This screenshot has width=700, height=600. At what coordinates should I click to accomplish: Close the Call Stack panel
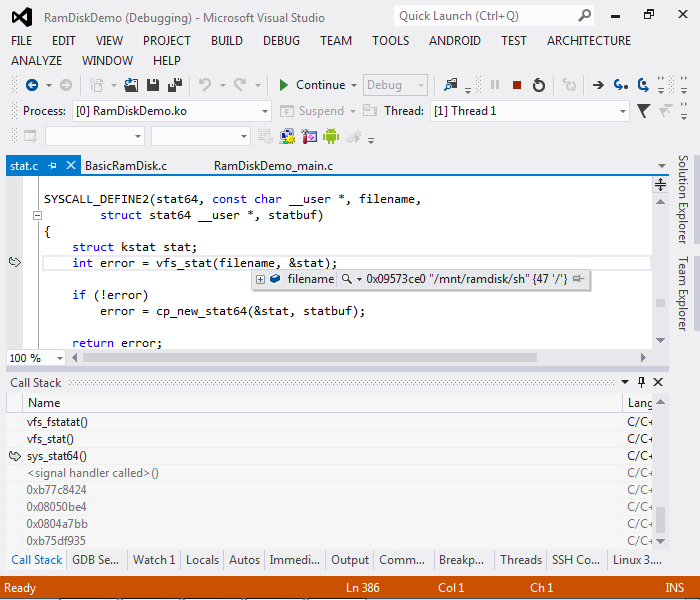(658, 382)
